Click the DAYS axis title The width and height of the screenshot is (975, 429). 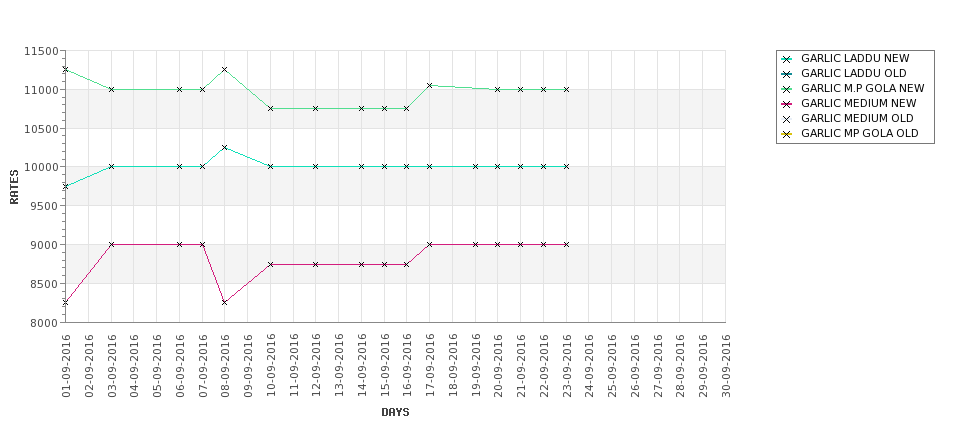point(395,412)
